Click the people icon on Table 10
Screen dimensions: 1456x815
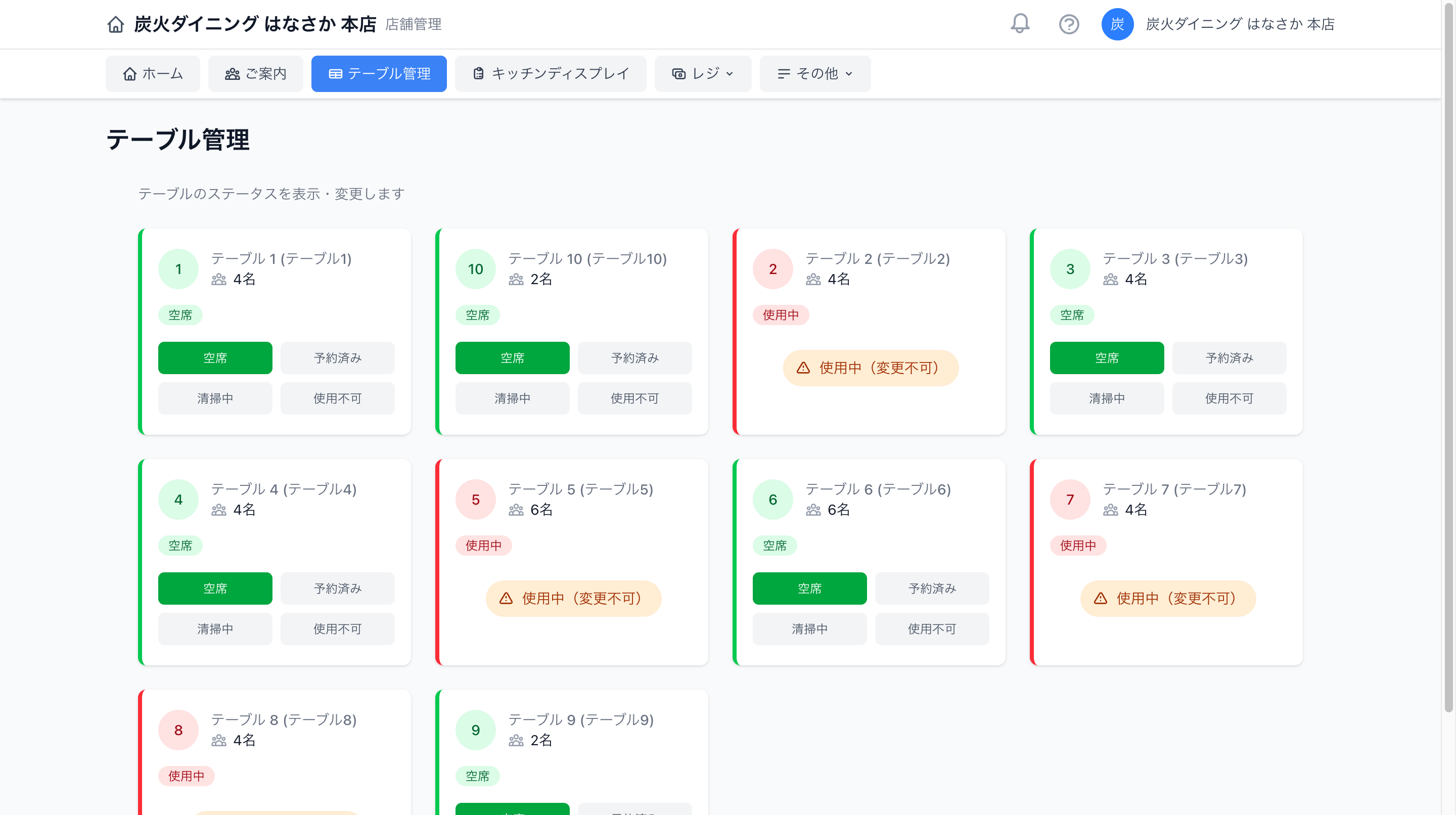tap(516, 279)
